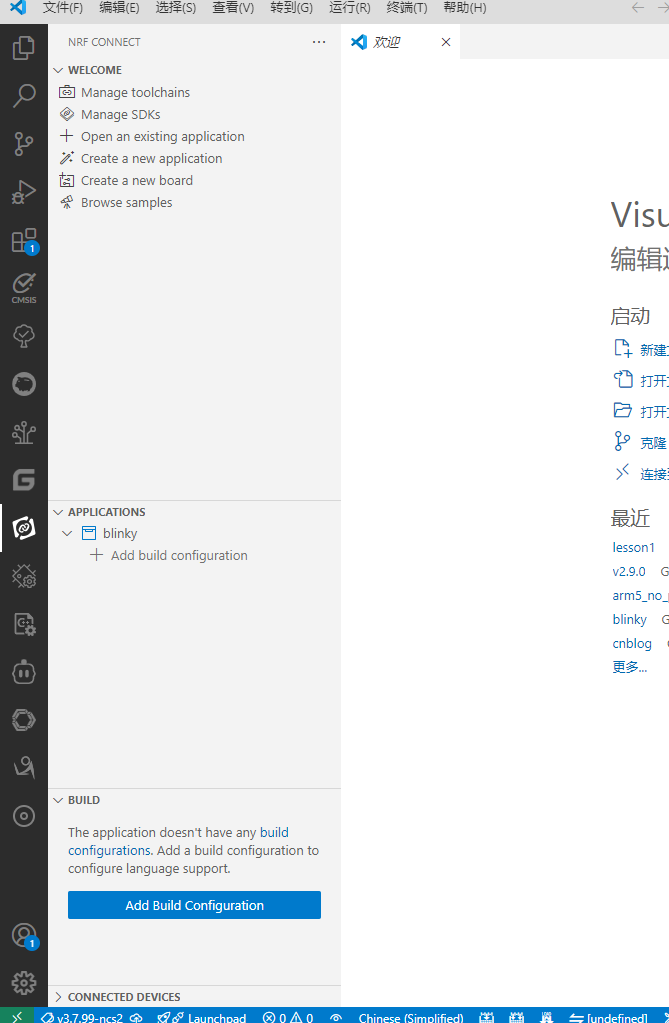Open recent project lesson1
The width and height of the screenshot is (669, 1023).
pos(633,547)
